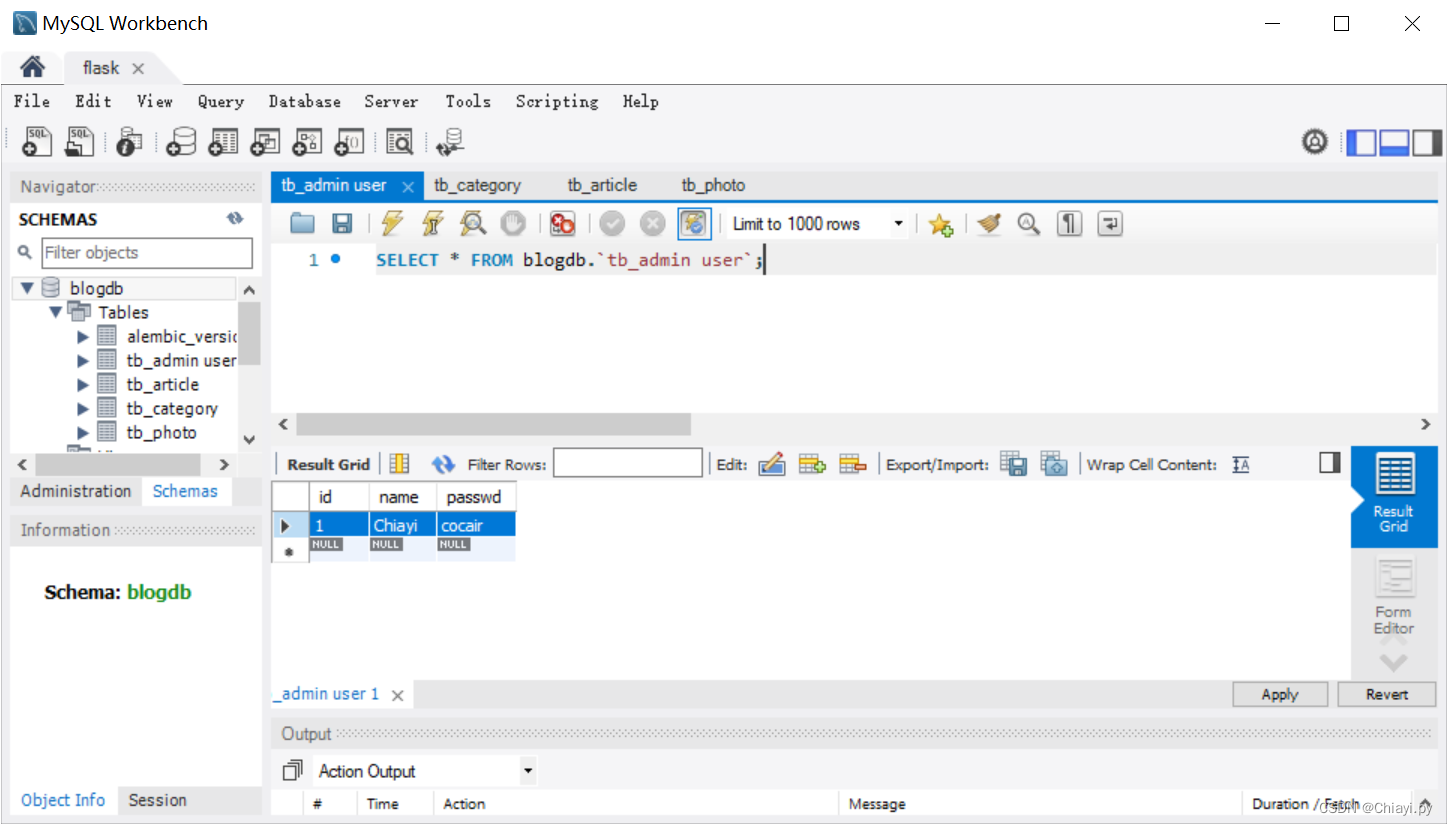Screen dimensions: 1448x825
Task: Toggle the bottom output panel
Action: [1394, 143]
